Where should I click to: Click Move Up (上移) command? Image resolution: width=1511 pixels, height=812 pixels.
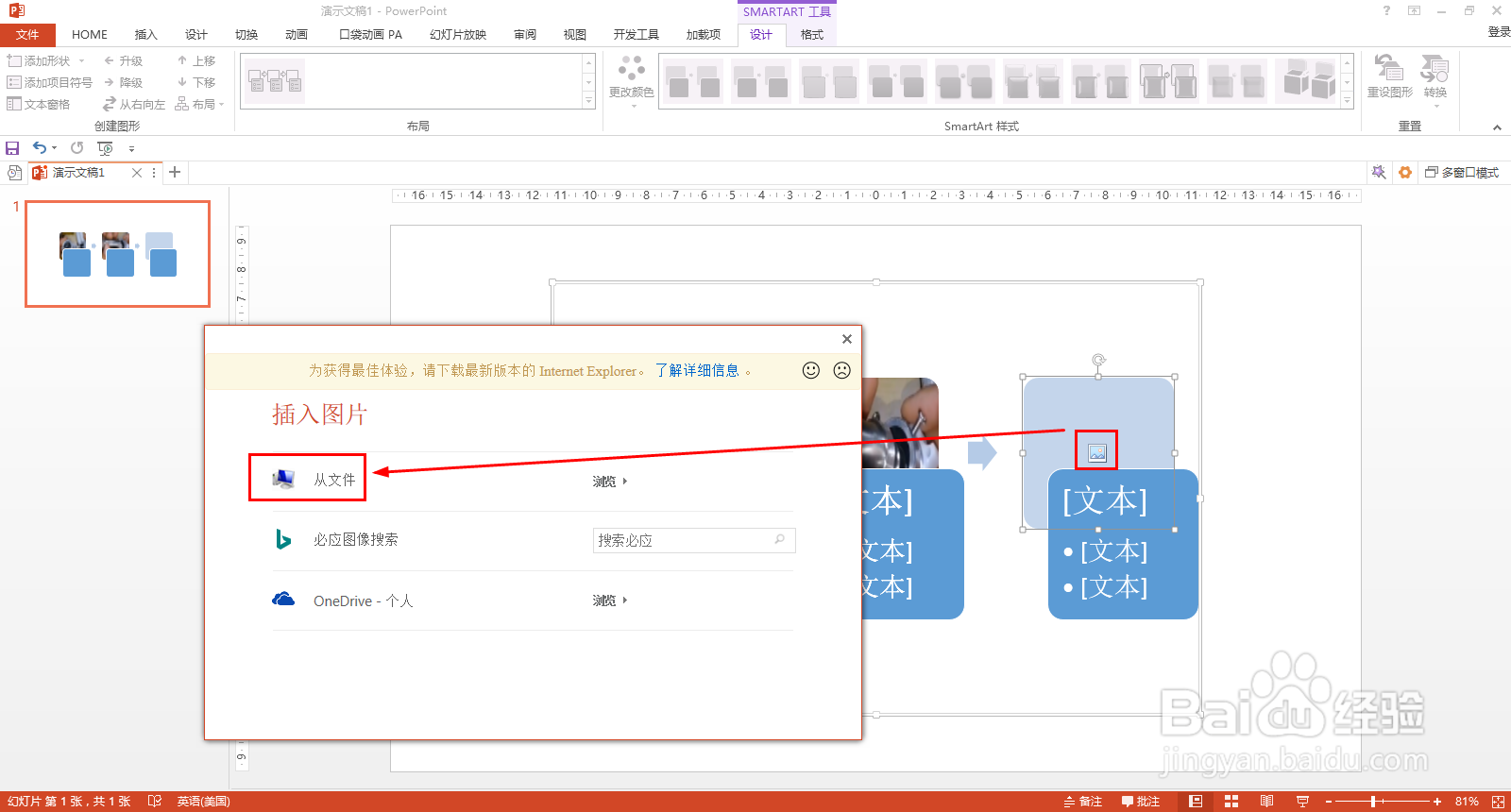(x=196, y=60)
